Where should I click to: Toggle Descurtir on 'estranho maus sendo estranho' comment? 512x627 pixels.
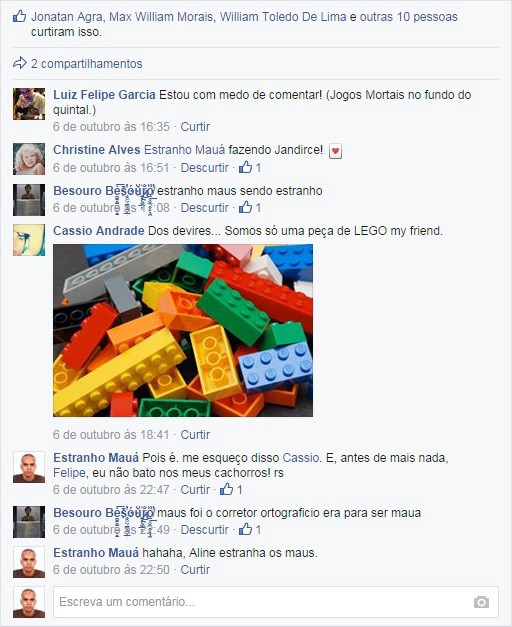point(204,208)
